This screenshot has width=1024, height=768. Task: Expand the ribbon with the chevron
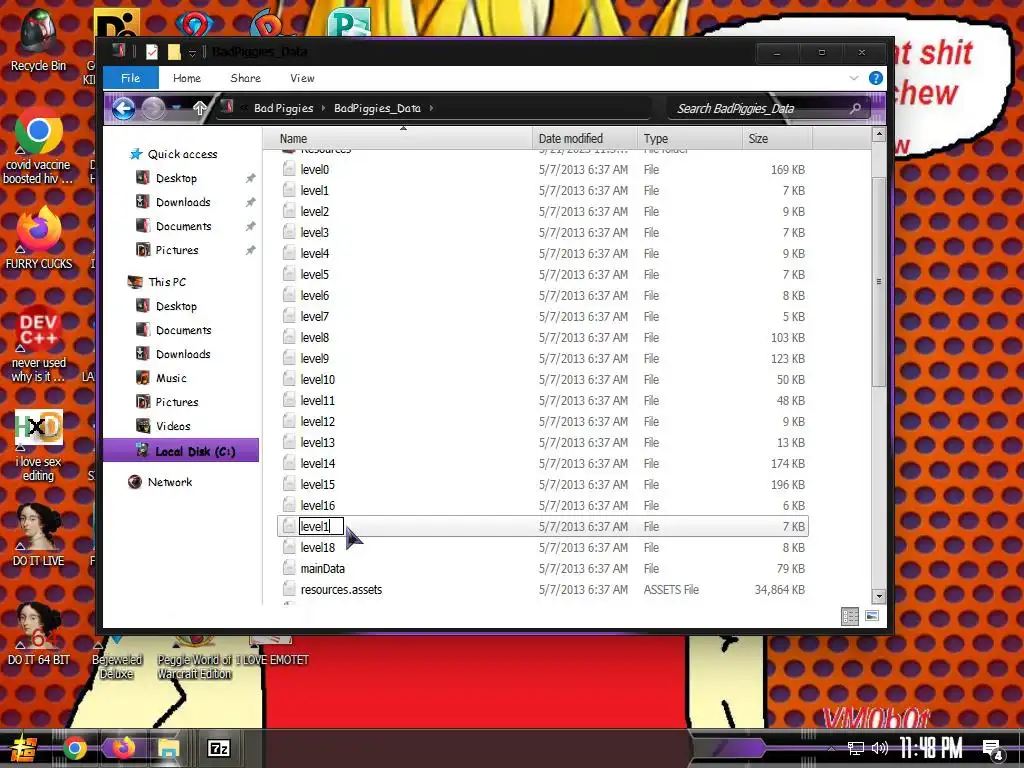pyautogui.click(x=854, y=78)
